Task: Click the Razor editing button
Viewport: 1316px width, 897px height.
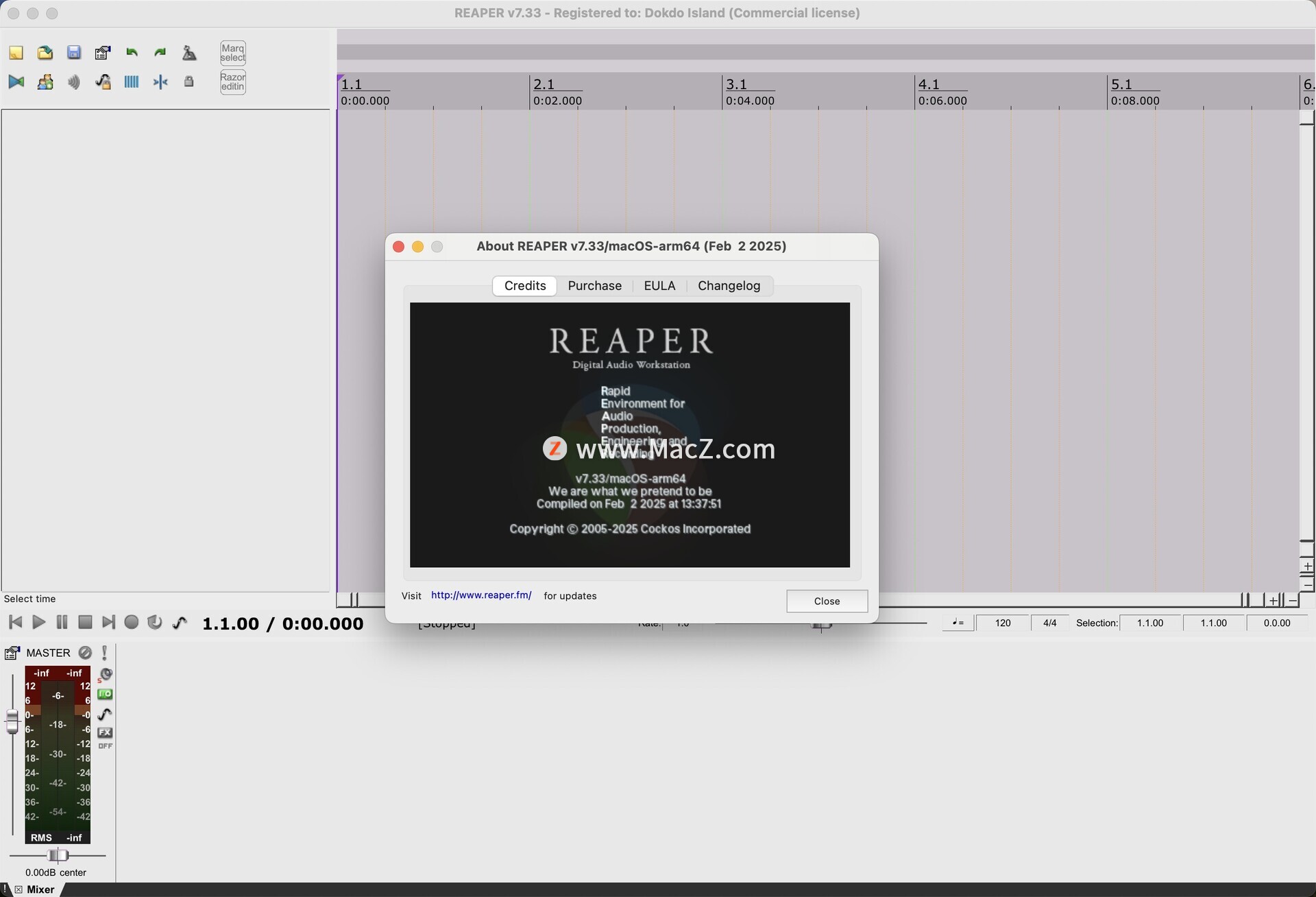Action: pos(233,82)
